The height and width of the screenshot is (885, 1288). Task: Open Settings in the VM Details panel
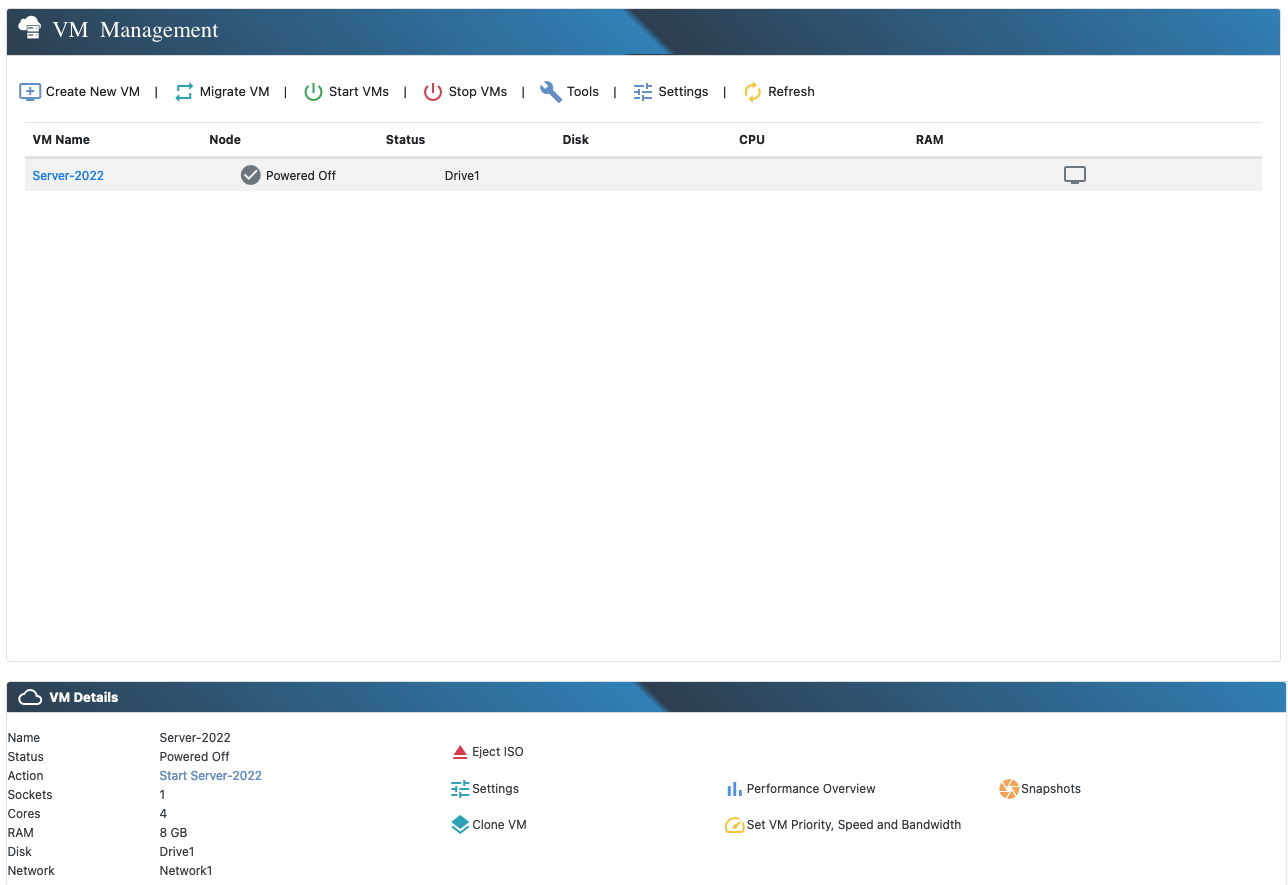click(x=495, y=789)
